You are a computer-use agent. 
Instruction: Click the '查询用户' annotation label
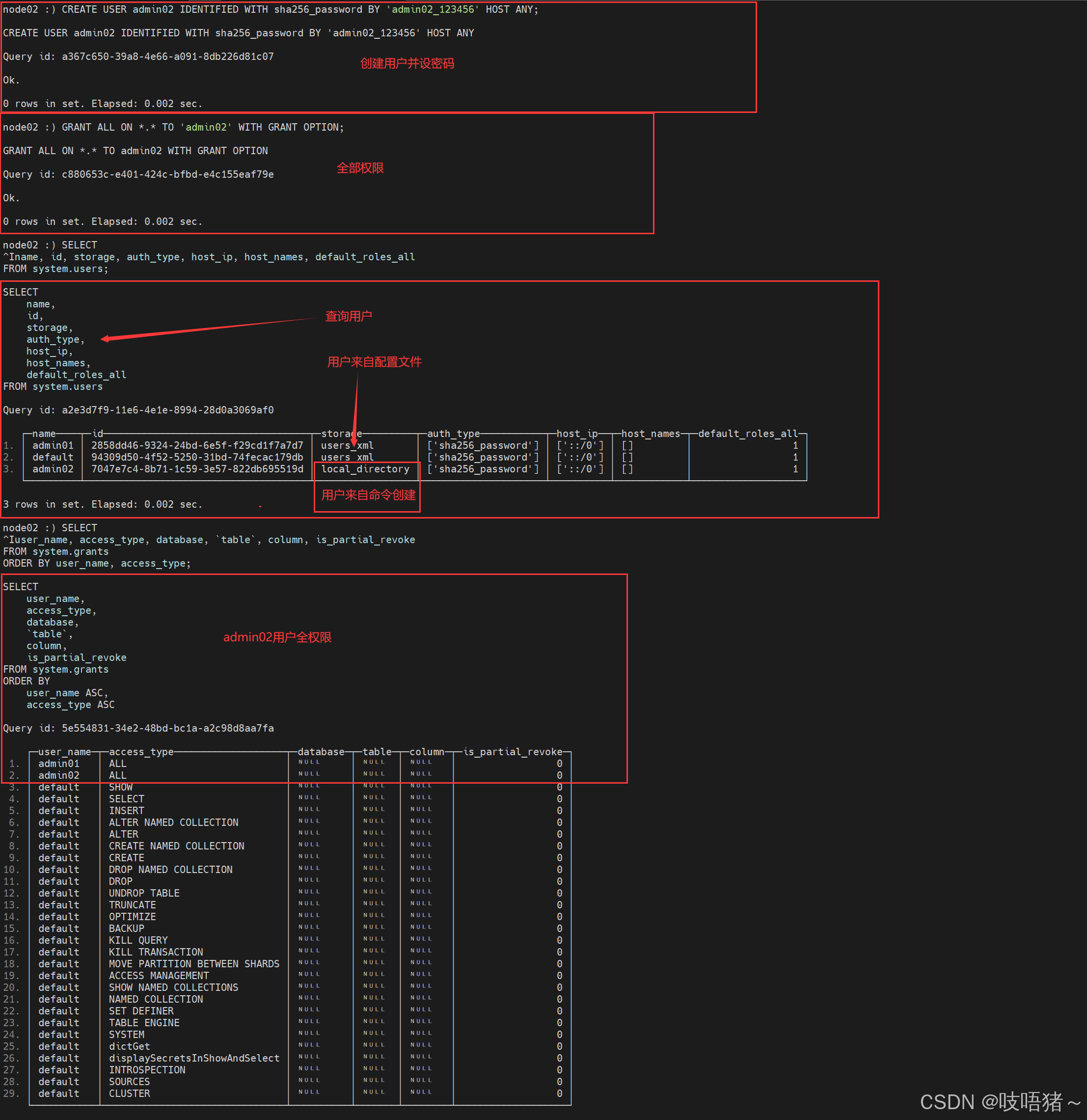348,316
